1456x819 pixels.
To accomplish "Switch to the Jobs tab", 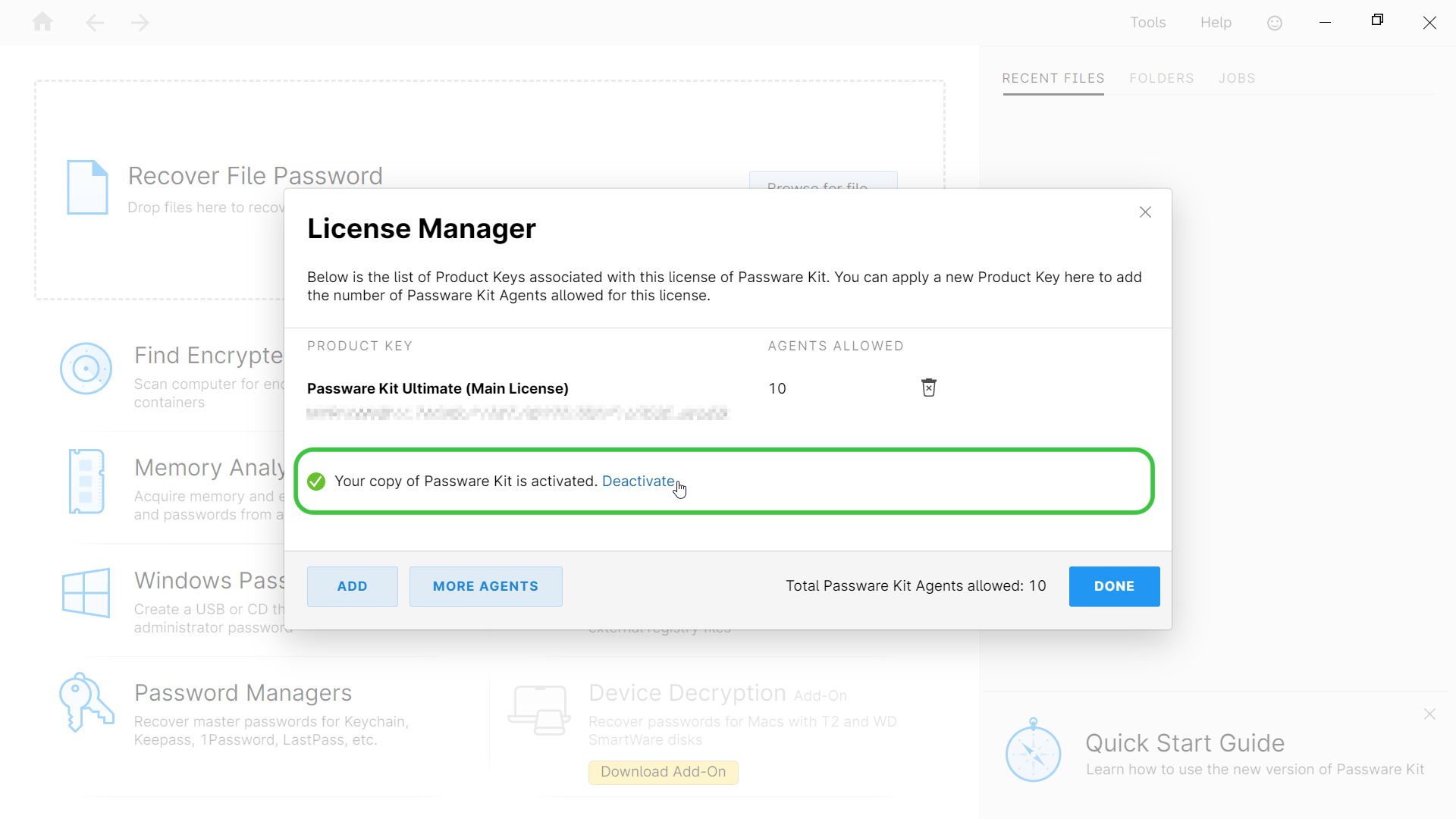I will (1237, 78).
